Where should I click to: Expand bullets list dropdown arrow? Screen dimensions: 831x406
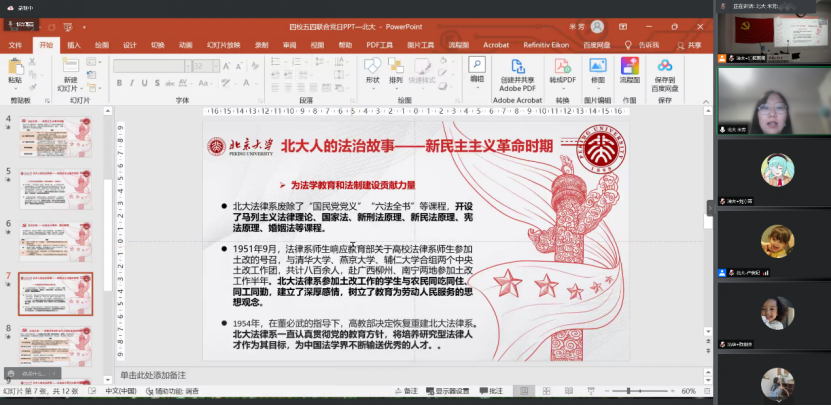click(x=284, y=61)
